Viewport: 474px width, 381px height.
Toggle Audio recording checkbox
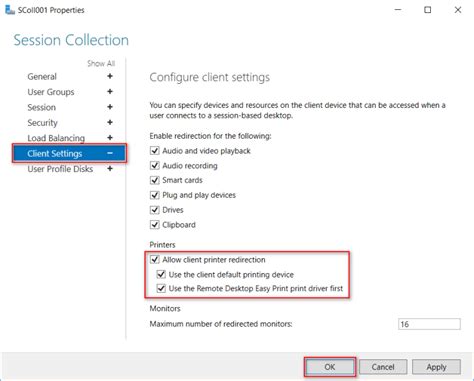(155, 165)
